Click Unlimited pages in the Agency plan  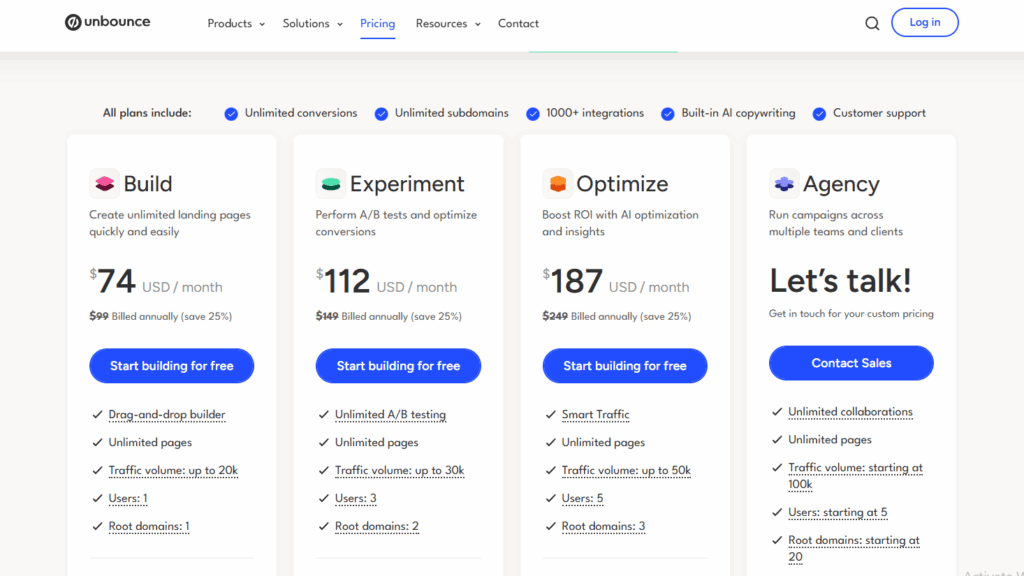coord(830,440)
